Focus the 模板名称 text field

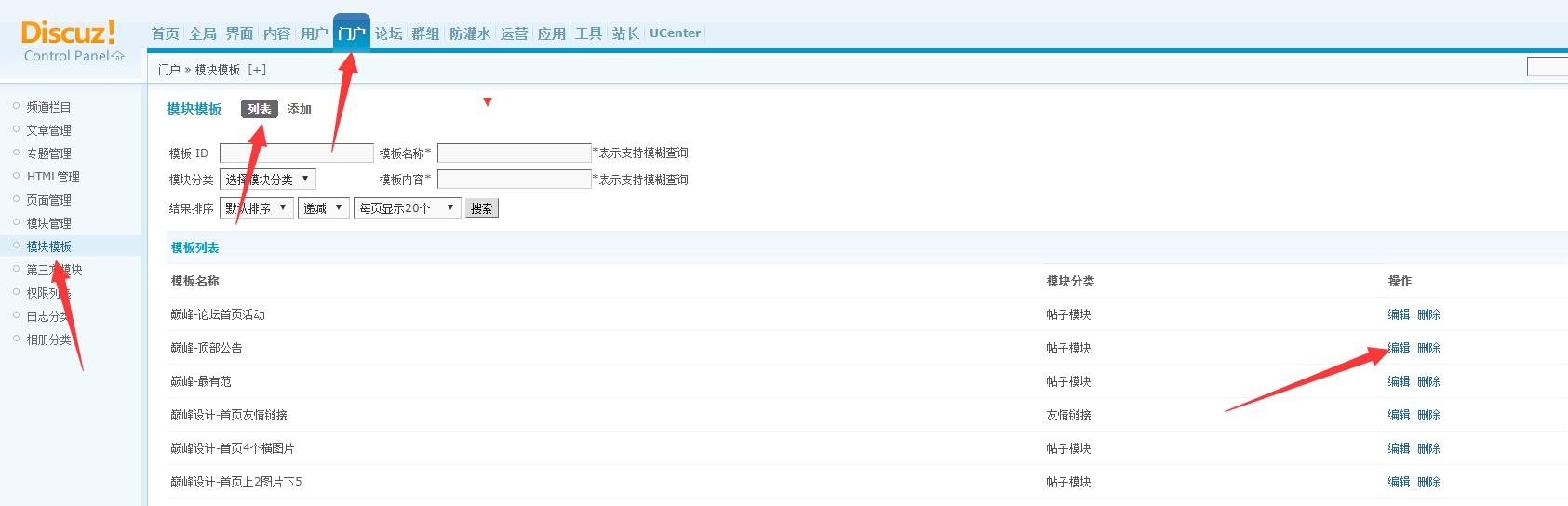514,153
